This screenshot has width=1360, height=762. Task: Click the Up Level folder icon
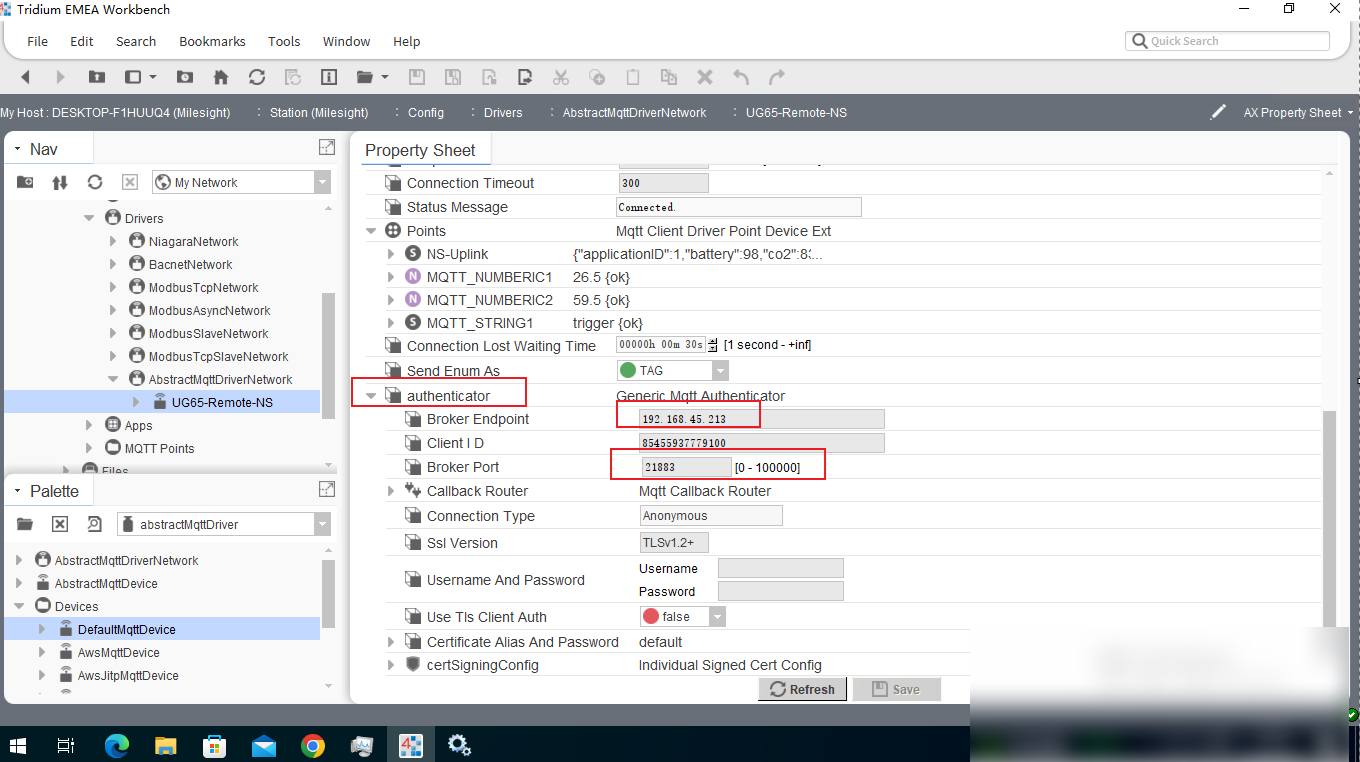[x=96, y=77]
